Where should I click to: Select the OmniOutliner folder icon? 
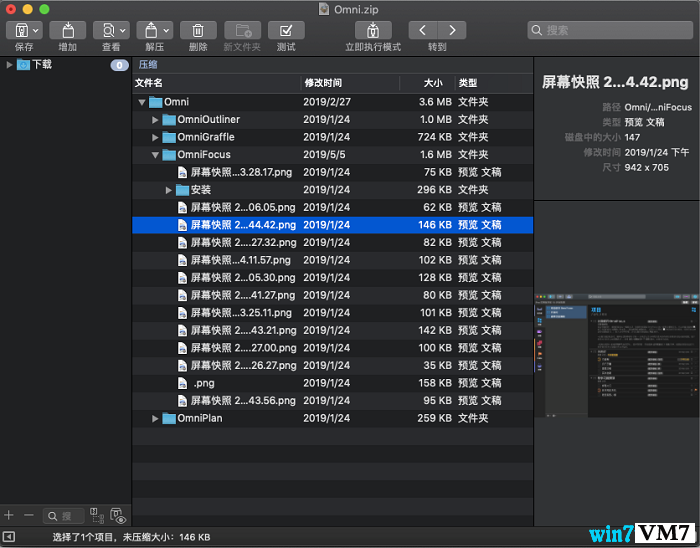(x=169, y=120)
